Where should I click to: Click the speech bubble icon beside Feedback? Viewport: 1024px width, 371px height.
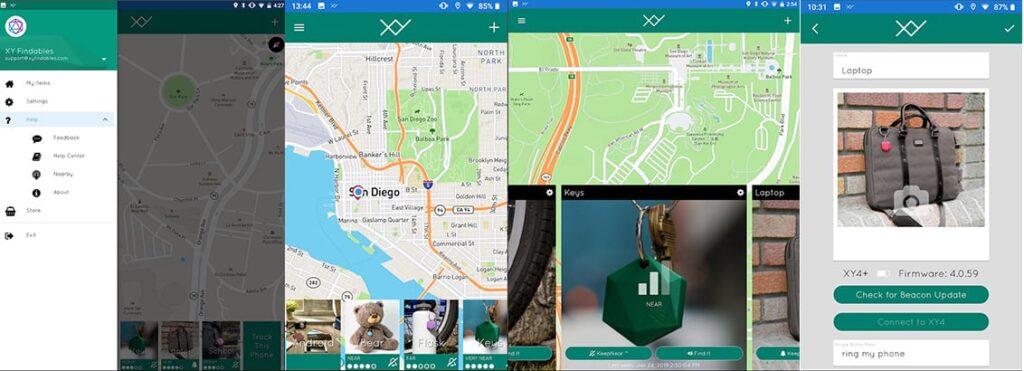click(37, 138)
